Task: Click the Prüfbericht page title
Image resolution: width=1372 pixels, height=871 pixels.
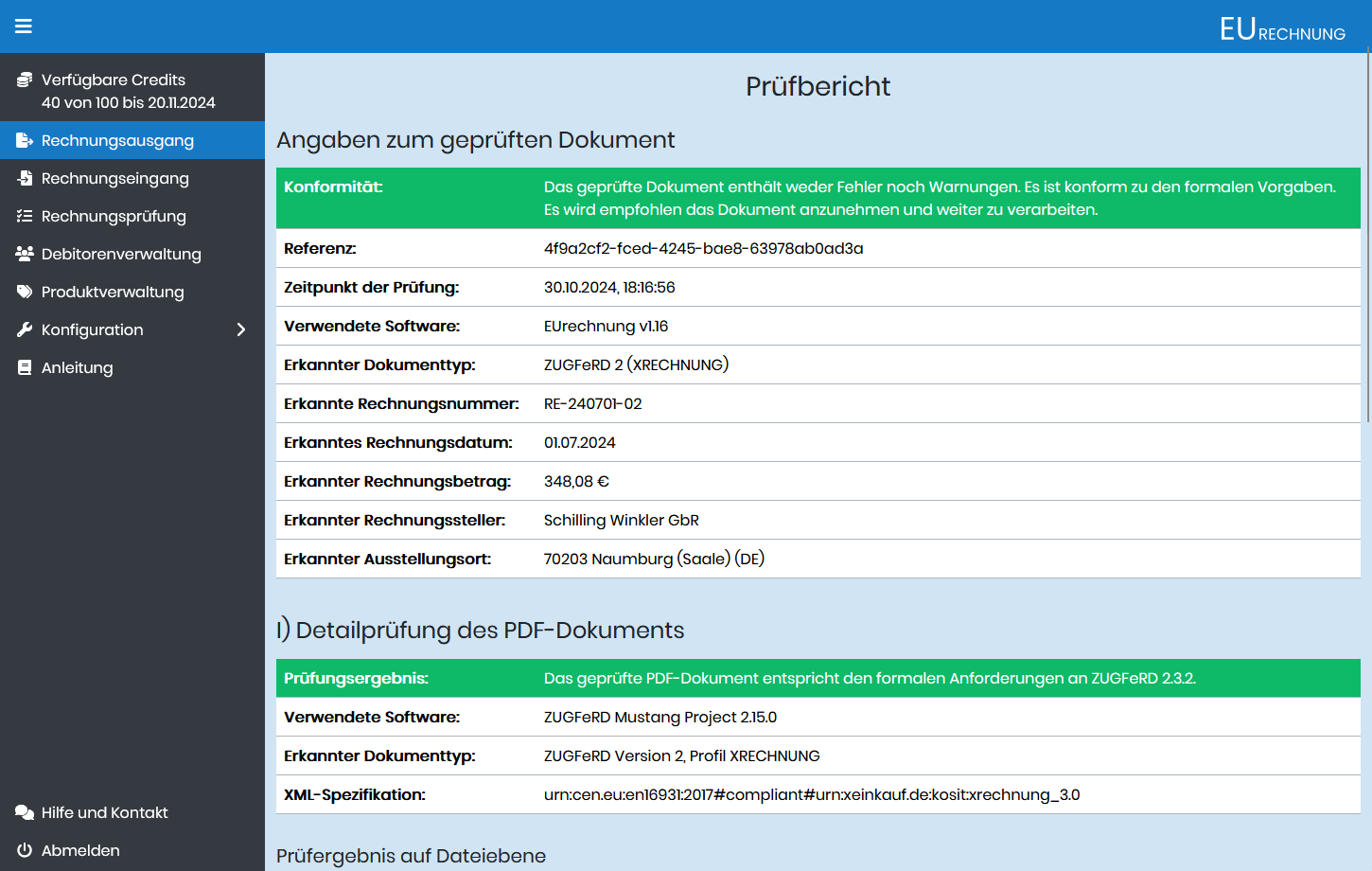Action: 818,86
